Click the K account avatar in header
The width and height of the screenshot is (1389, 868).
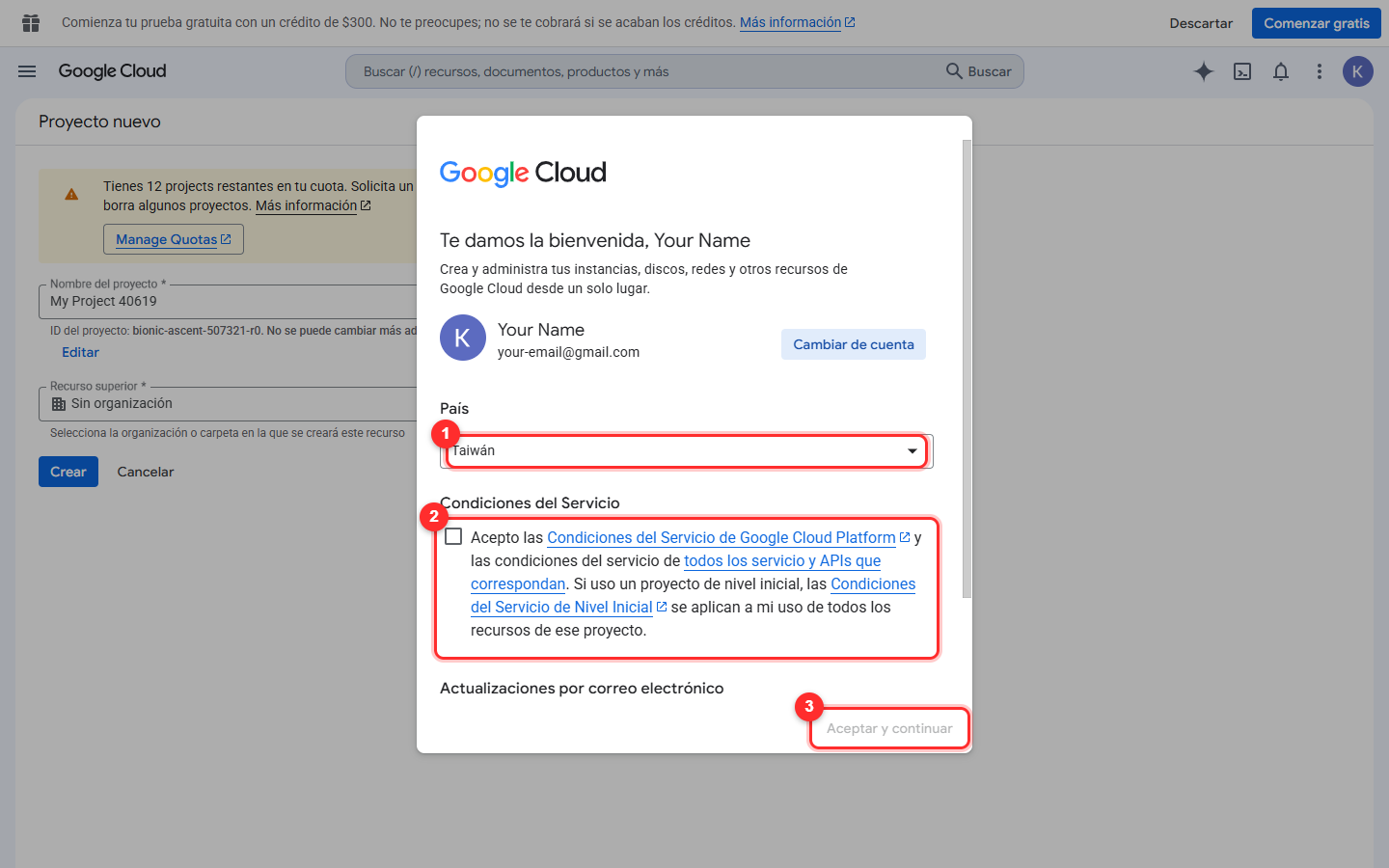click(x=1358, y=71)
